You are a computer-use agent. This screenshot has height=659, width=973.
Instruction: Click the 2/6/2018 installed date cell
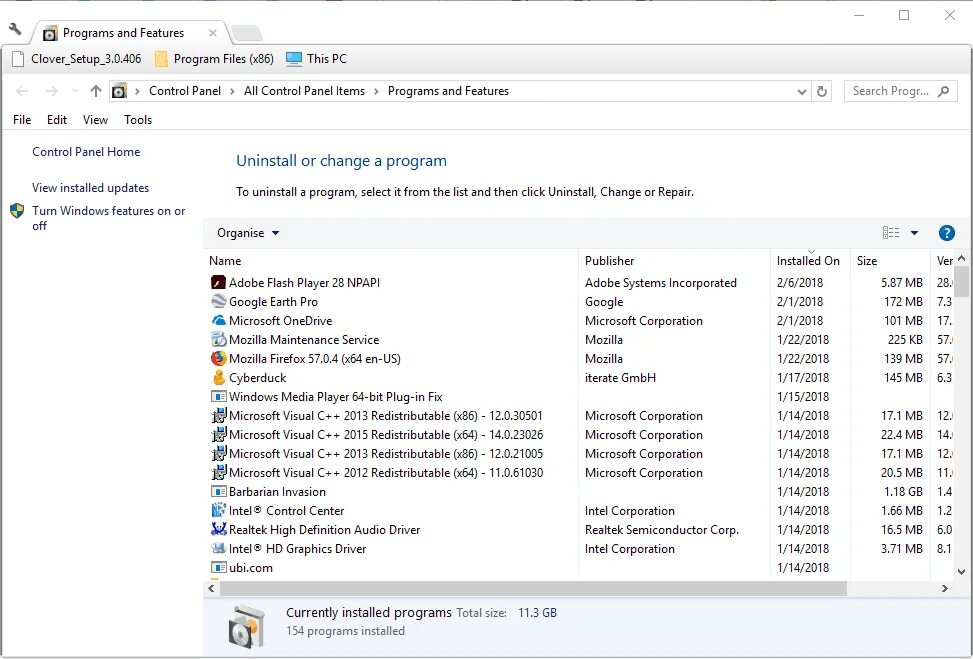coord(800,282)
